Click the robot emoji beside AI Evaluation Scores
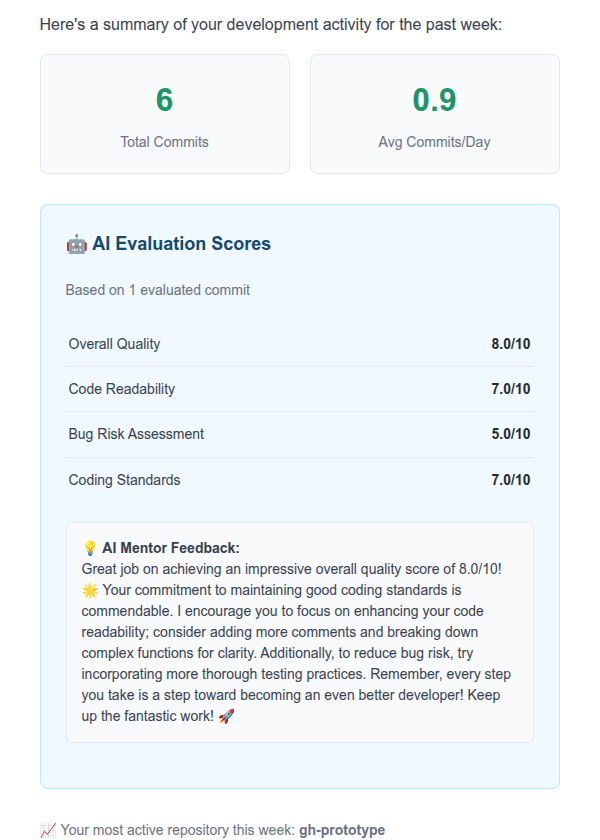Image resolution: width=600 pixels, height=840 pixels. (77, 245)
